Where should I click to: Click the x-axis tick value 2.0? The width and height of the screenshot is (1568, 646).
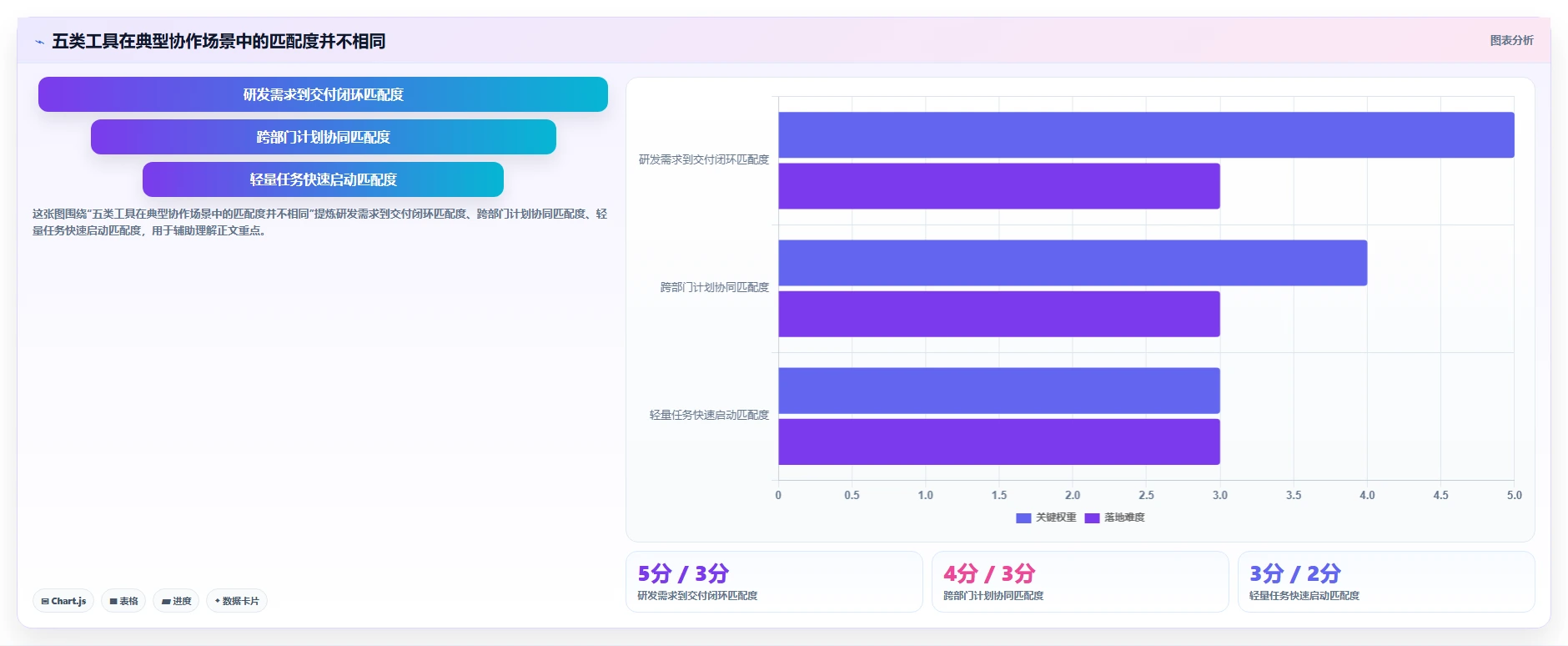tap(1073, 495)
